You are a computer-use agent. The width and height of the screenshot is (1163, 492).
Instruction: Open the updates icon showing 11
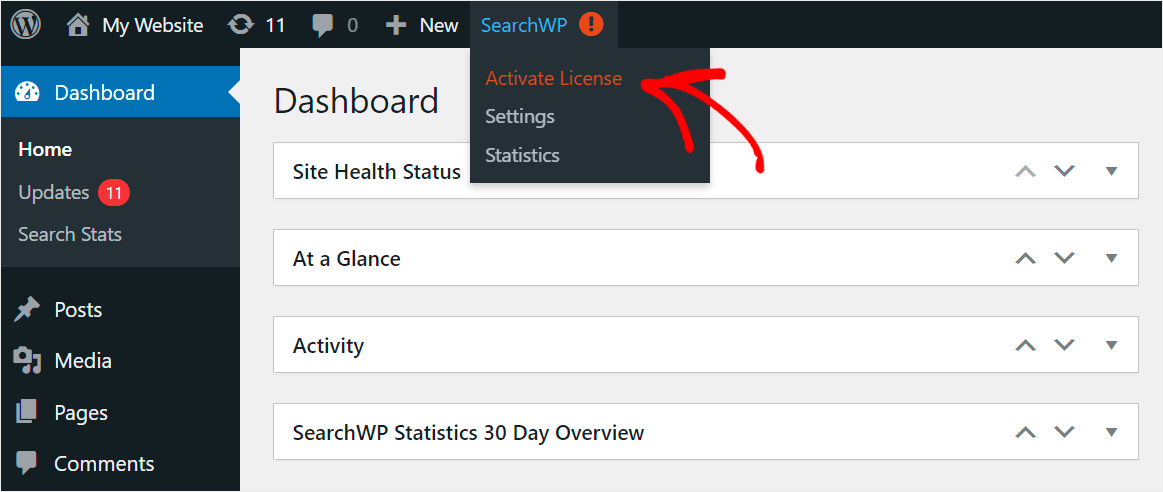[x=240, y=25]
